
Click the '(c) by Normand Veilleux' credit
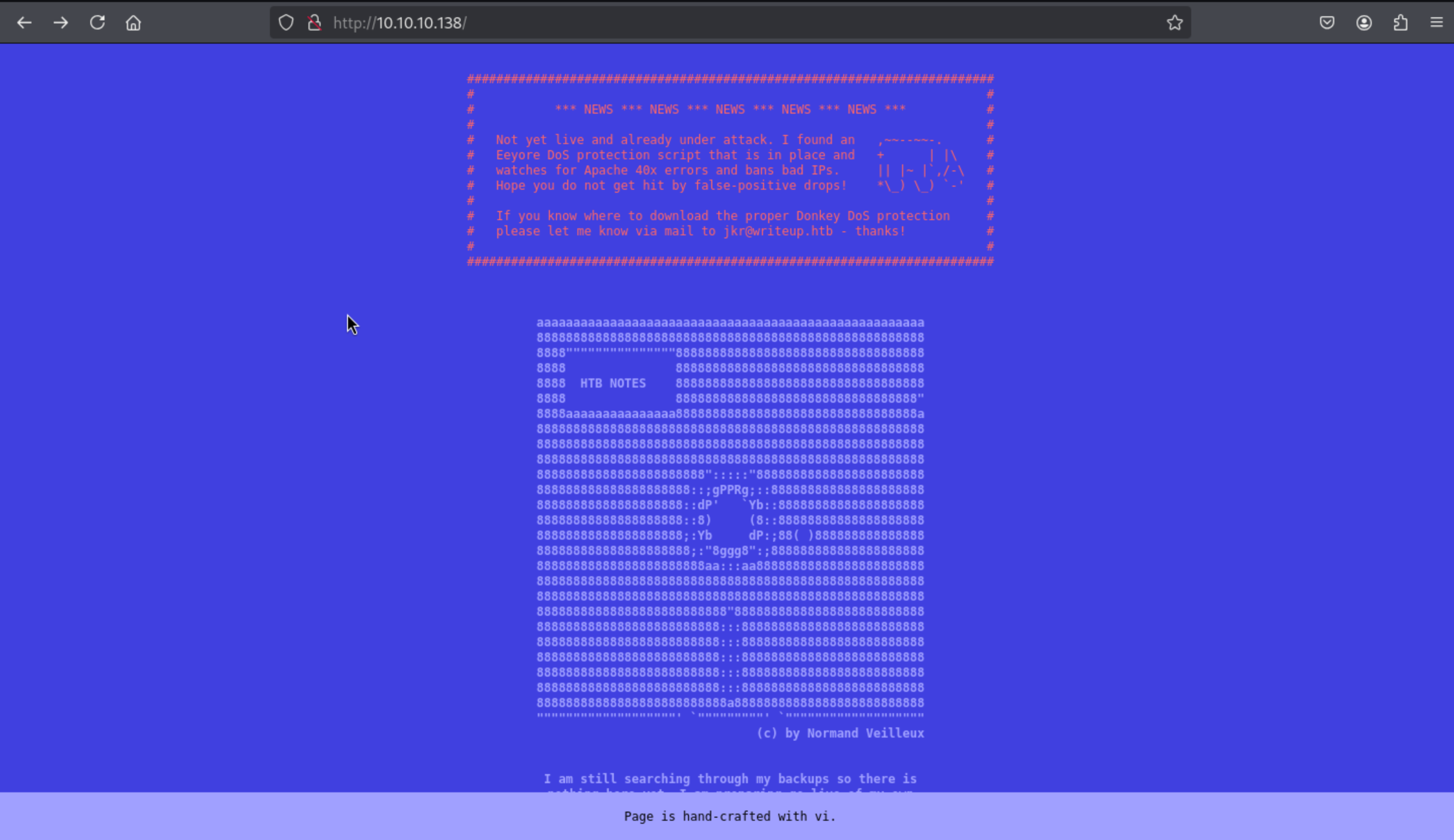840,733
